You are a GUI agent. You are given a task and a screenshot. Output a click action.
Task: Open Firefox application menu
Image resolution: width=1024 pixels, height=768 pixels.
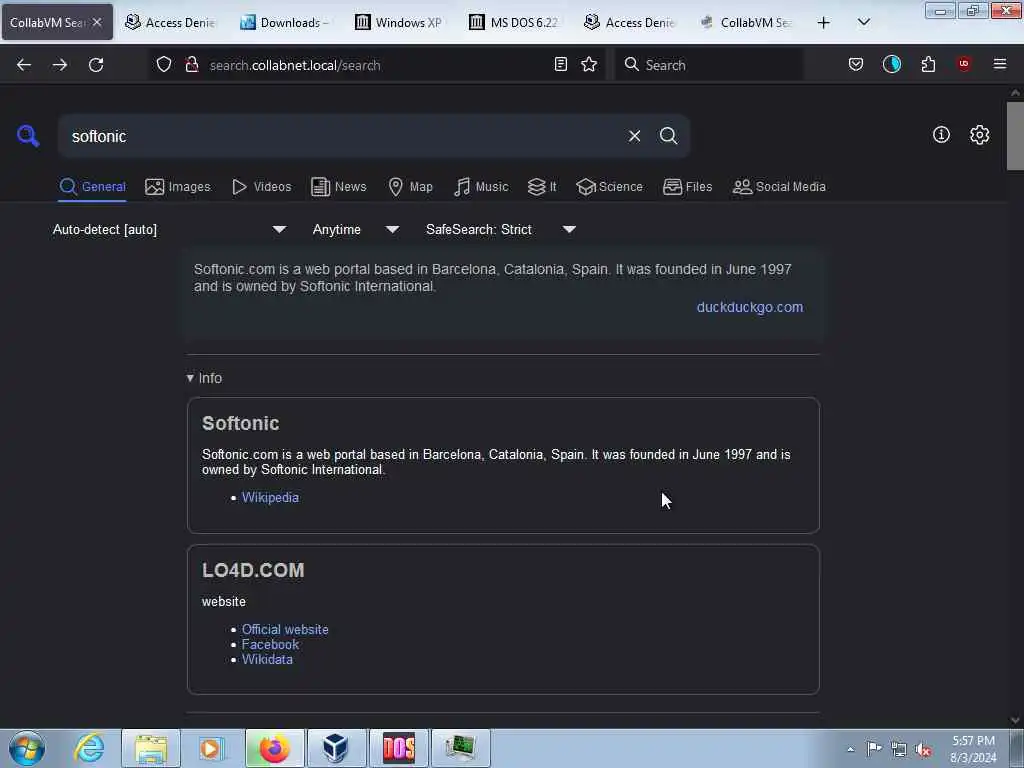pyautogui.click(x=1000, y=64)
